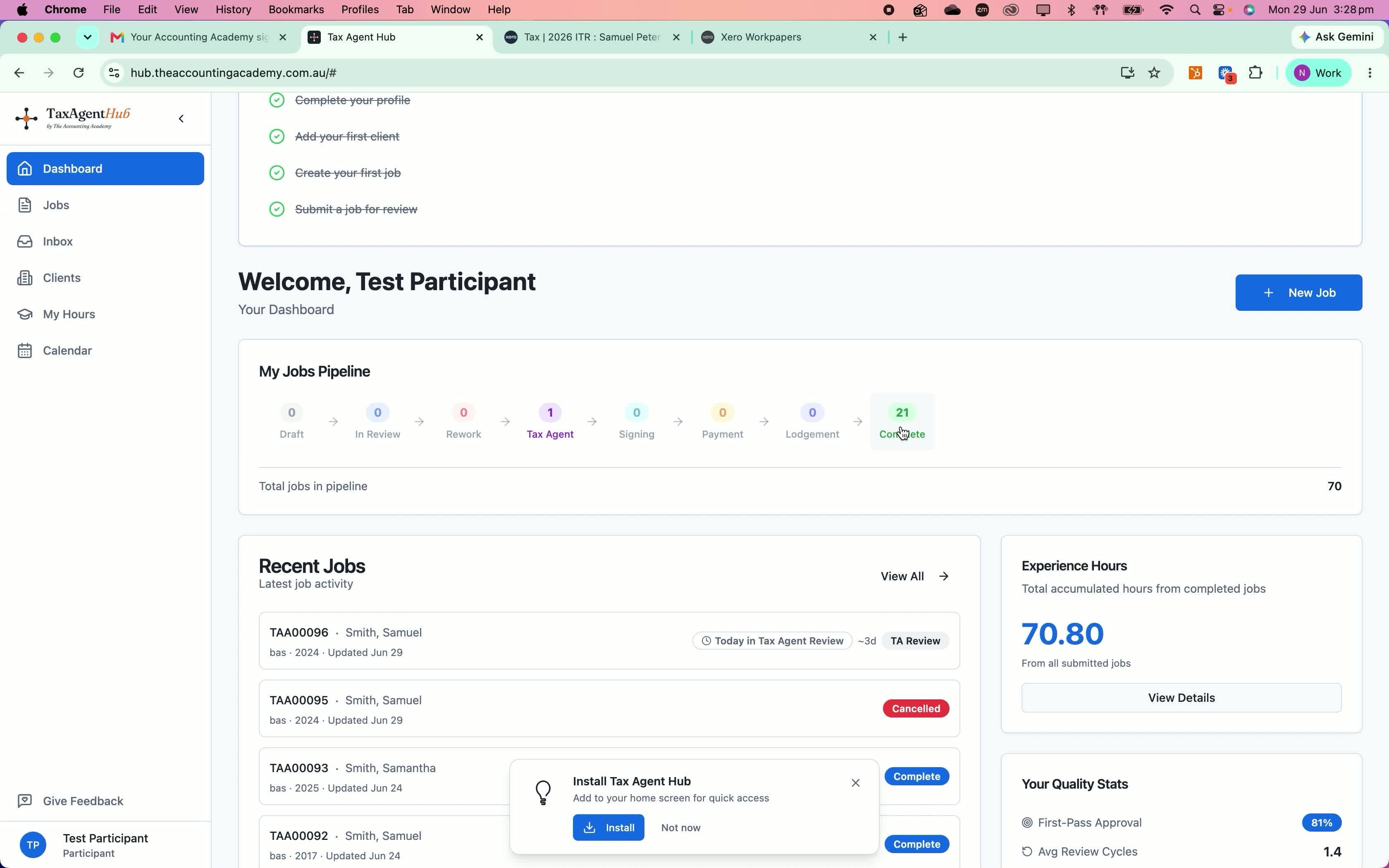Select the Complete pipeline stage
Screen dimensions: 1389x868
(902, 421)
